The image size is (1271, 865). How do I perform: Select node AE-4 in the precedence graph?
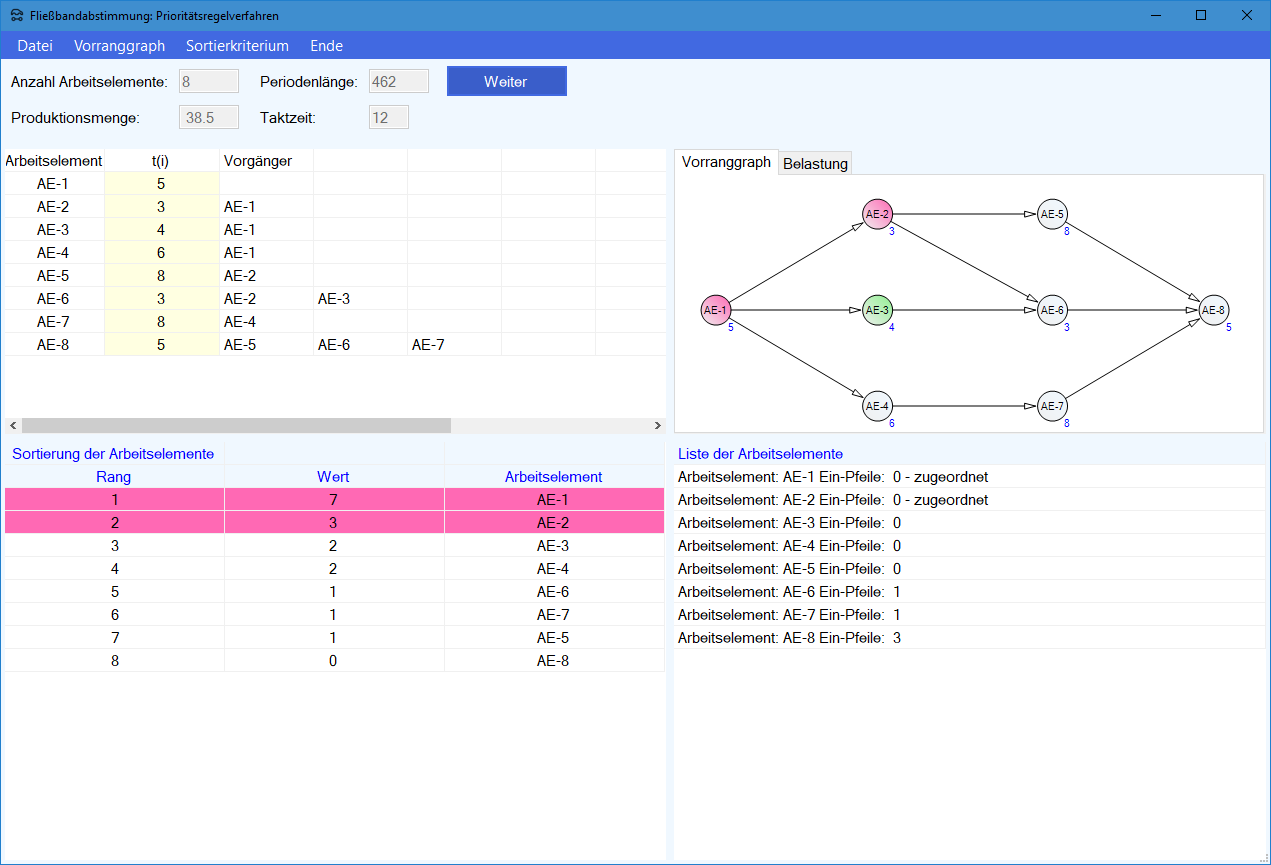click(x=877, y=406)
